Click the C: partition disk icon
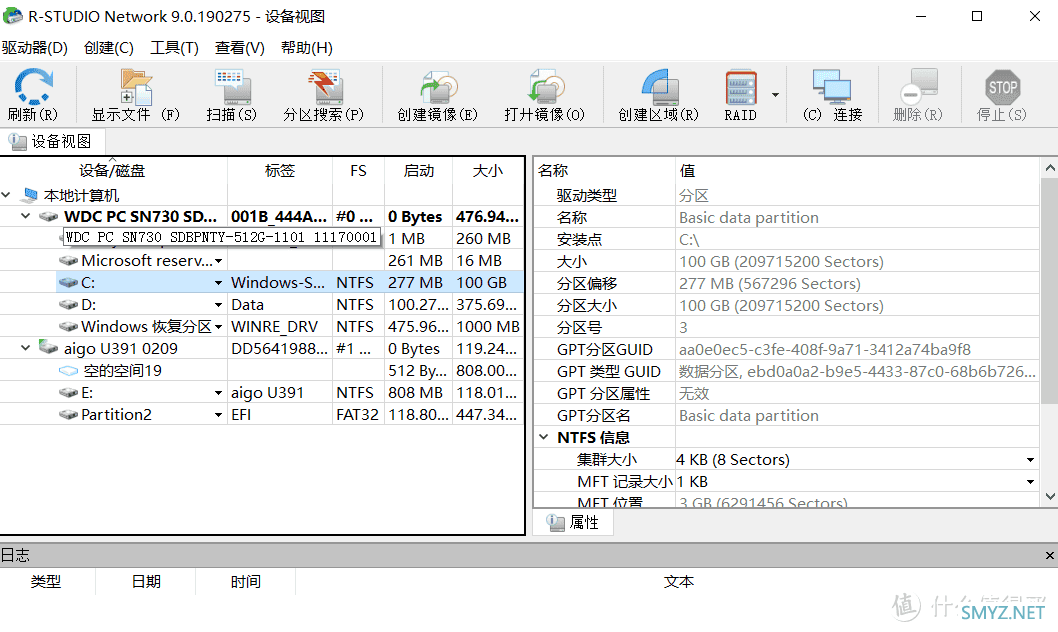Screen dimensions: 1058x632 68,282
